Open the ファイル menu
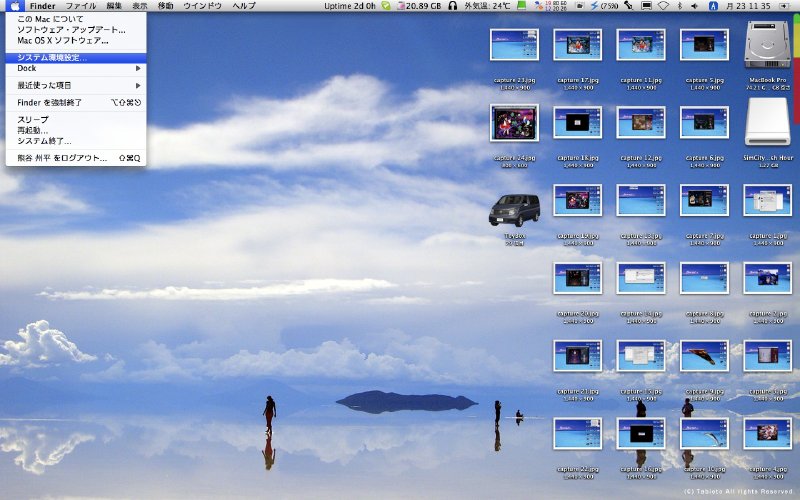The width and height of the screenshot is (800, 500). coord(81,6)
